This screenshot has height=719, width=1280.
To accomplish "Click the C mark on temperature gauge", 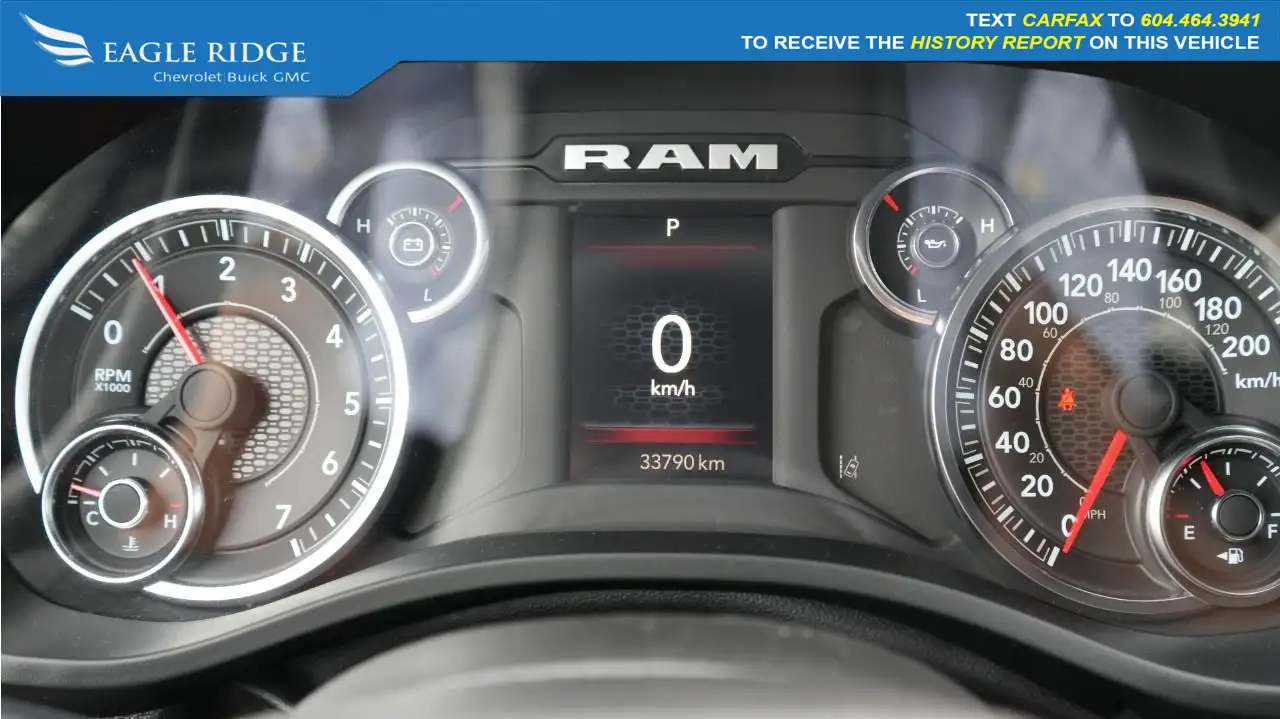I will [x=91, y=517].
